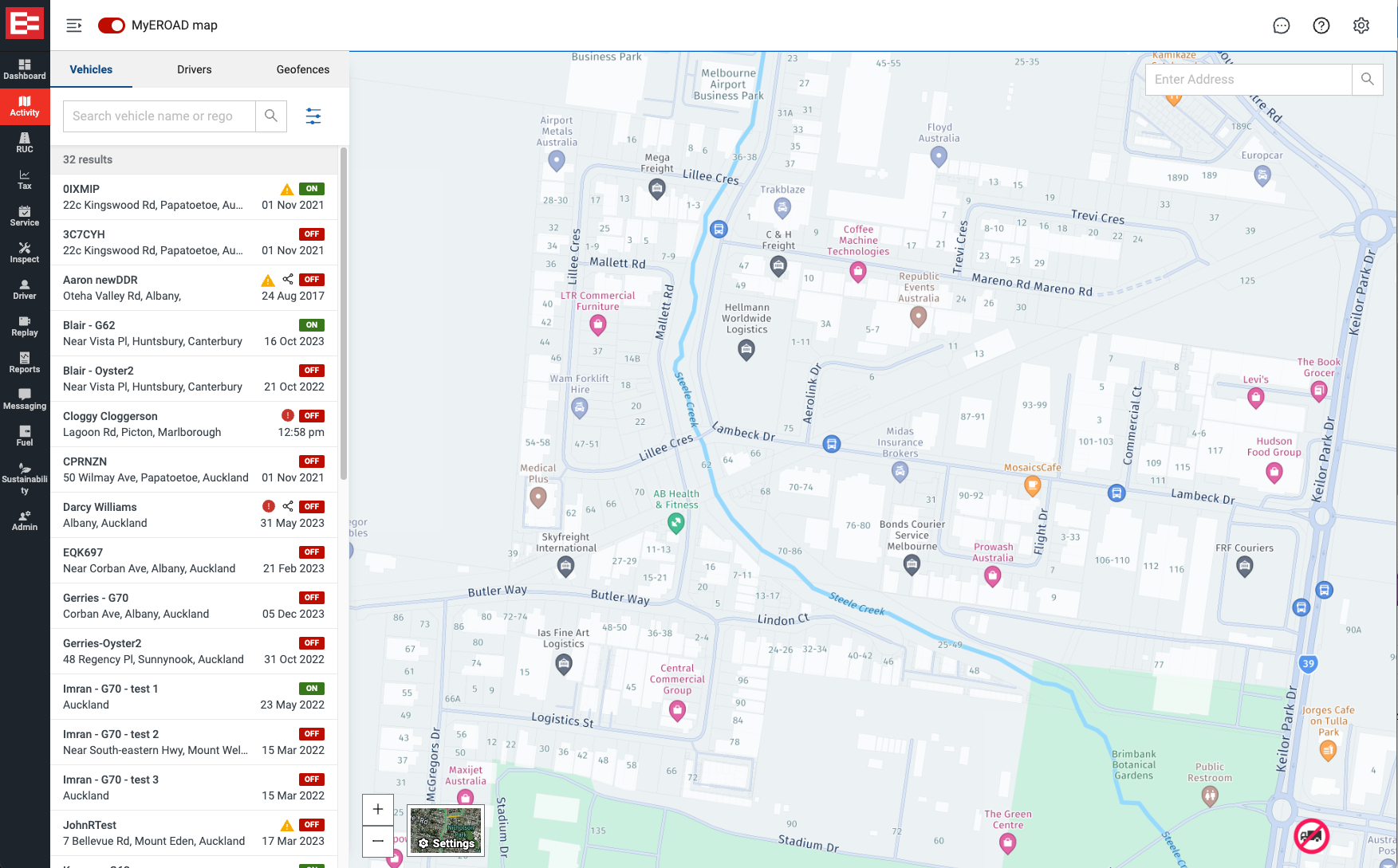Open the Reports sidebar item
The width and height of the screenshot is (1398, 868).
(x=25, y=363)
